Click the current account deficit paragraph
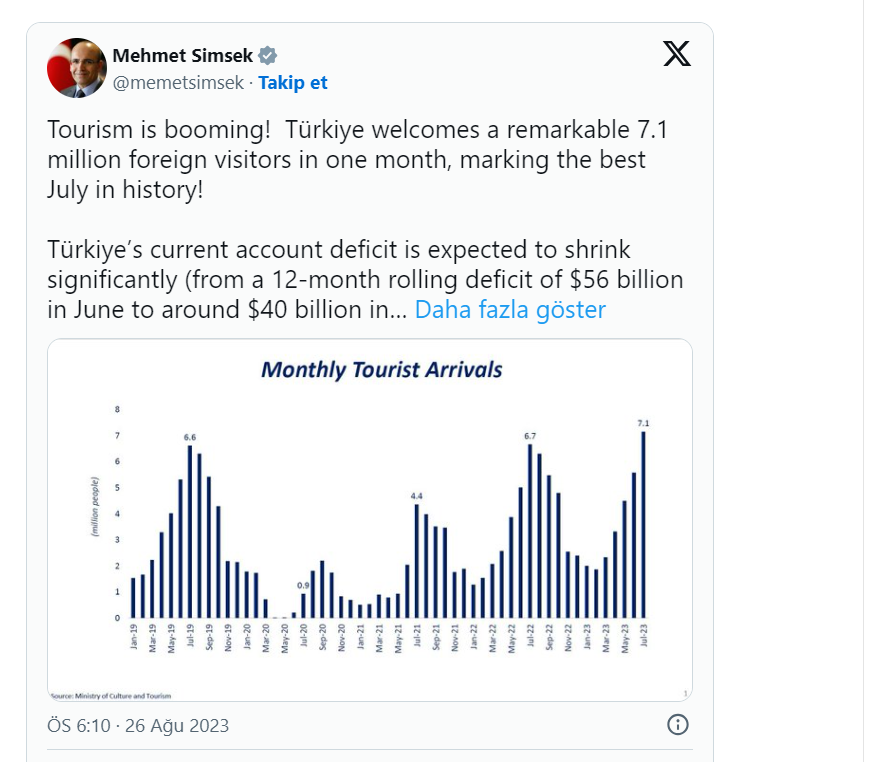The height and width of the screenshot is (762, 878). [x=365, y=279]
